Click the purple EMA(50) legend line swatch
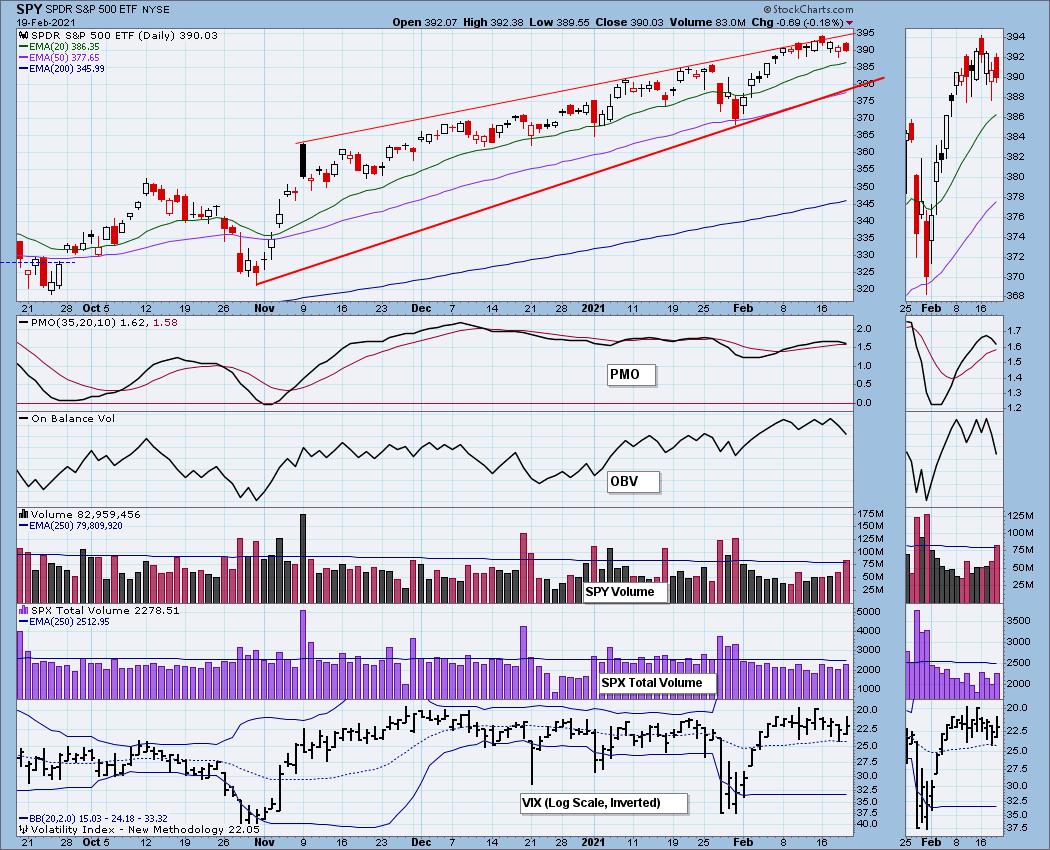This screenshot has height=850, width=1050. click(23, 58)
